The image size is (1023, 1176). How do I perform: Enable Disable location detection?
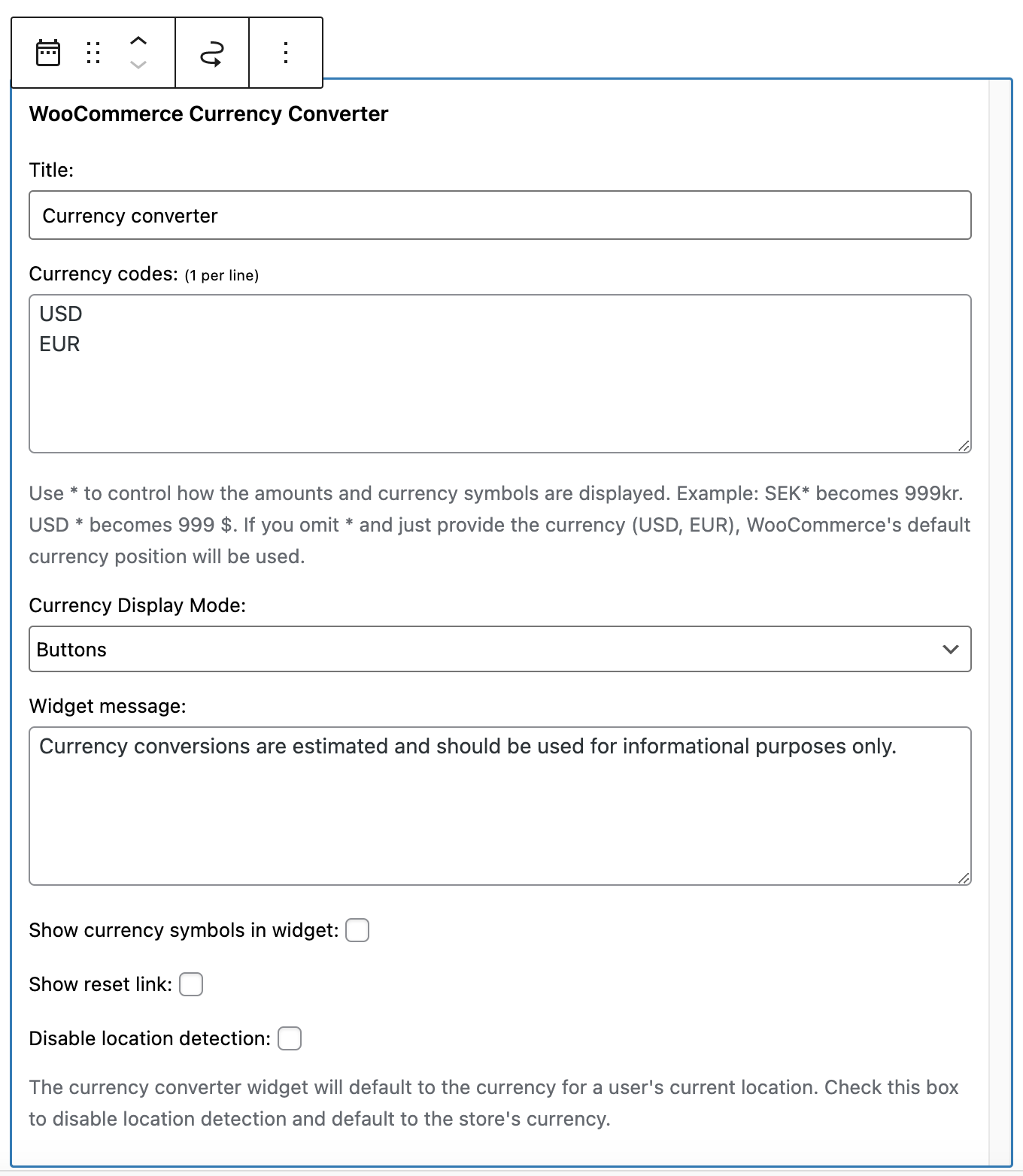(288, 1038)
